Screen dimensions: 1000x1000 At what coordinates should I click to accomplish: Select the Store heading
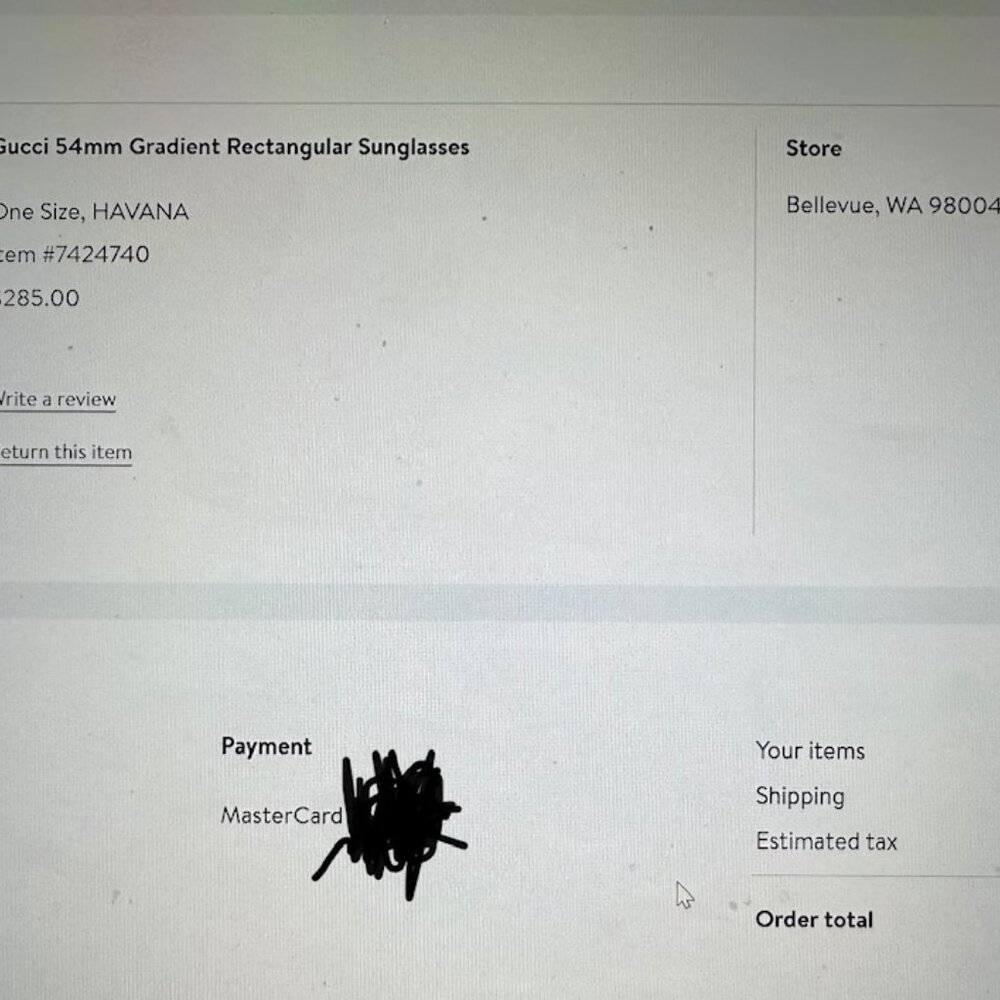pos(814,149)
